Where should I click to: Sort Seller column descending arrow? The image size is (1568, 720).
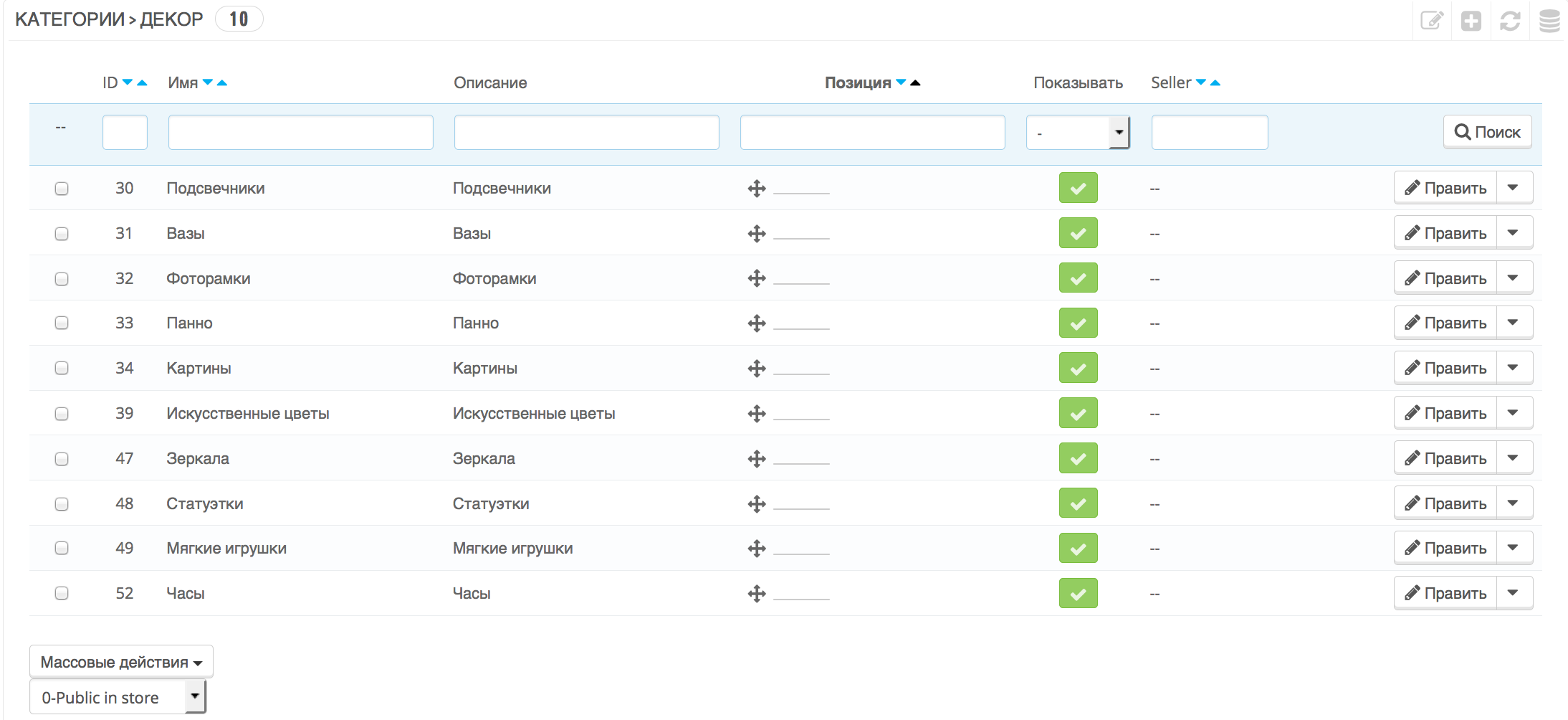click(x=1201, y=83)
